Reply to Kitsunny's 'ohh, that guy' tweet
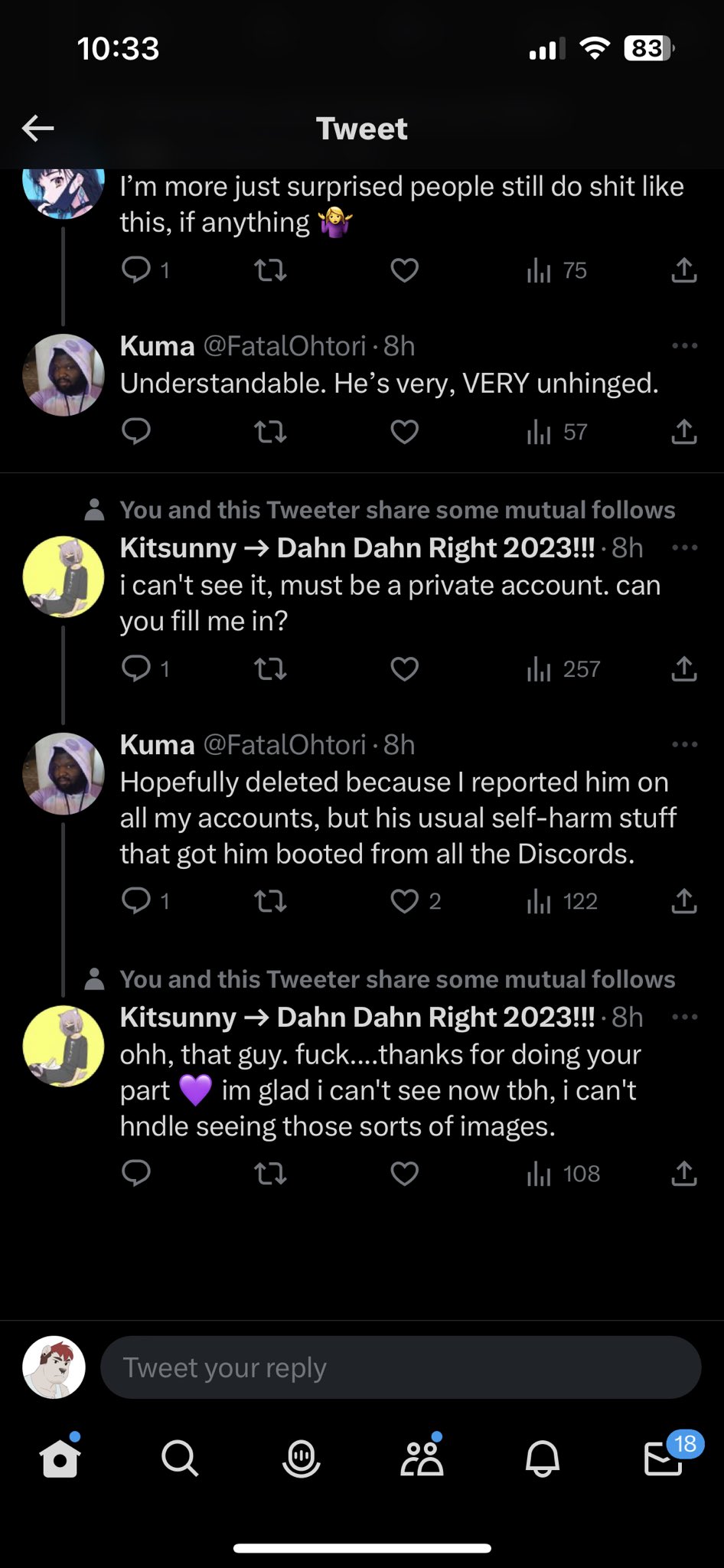Viewport: 724px width, 1568px height. tap(136, 1174)
